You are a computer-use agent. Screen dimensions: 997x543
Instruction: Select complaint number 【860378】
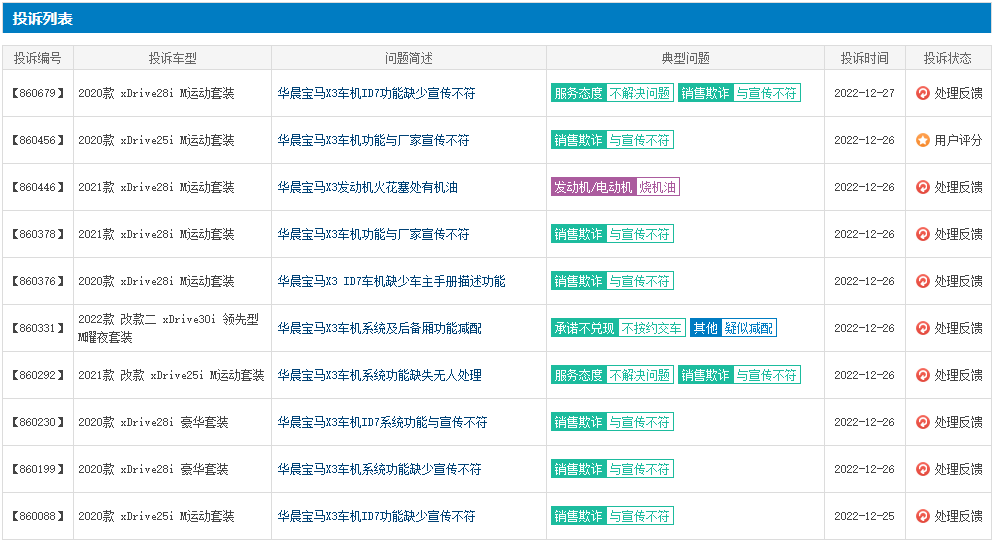[x=38, y=235]
